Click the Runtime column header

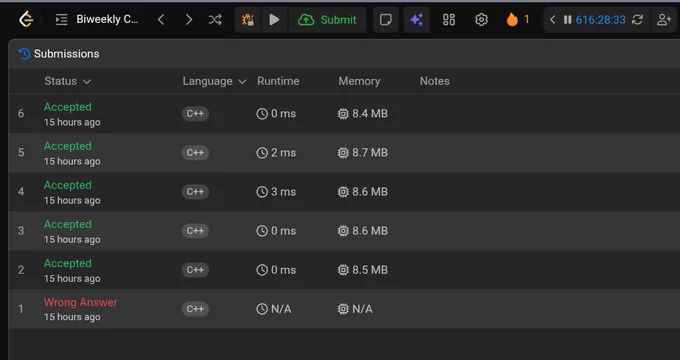point(278,81)
